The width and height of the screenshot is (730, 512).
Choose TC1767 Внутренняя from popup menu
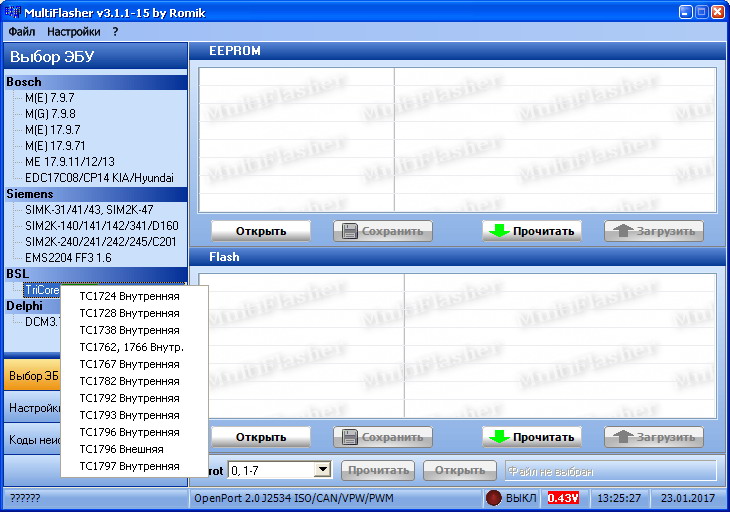point(129,364)
